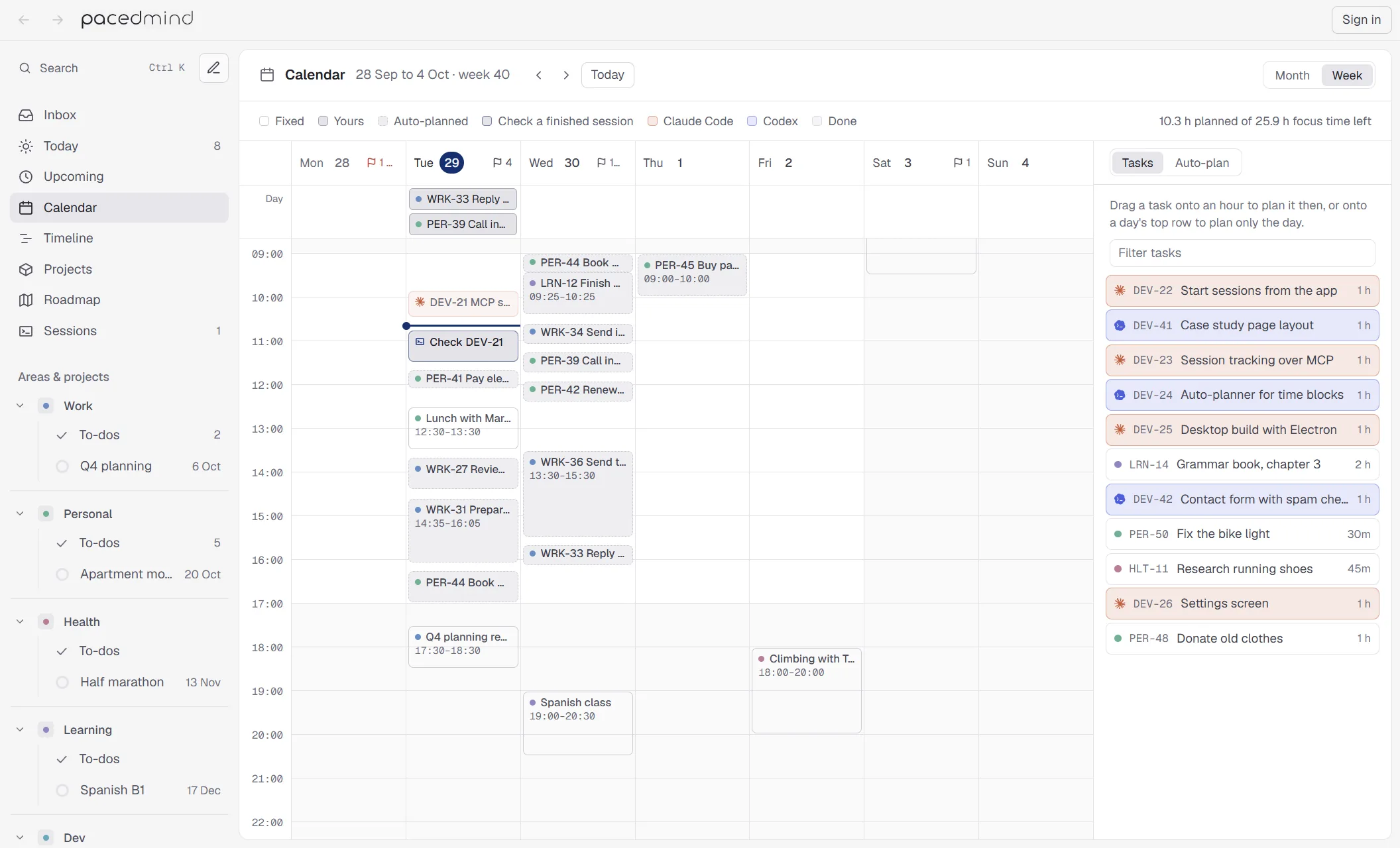Toggle the Auto-planned filter checkbox
Screen dimensions: 1400x848
[x=382, y=121]
